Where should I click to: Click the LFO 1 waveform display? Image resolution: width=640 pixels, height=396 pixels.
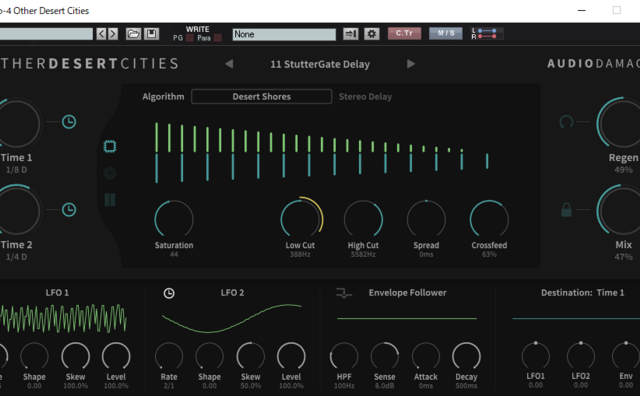63,318
